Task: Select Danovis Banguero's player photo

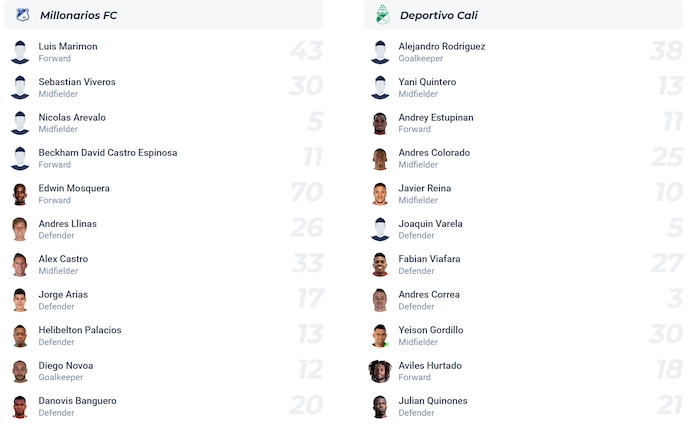Action: tap(20, 406)
